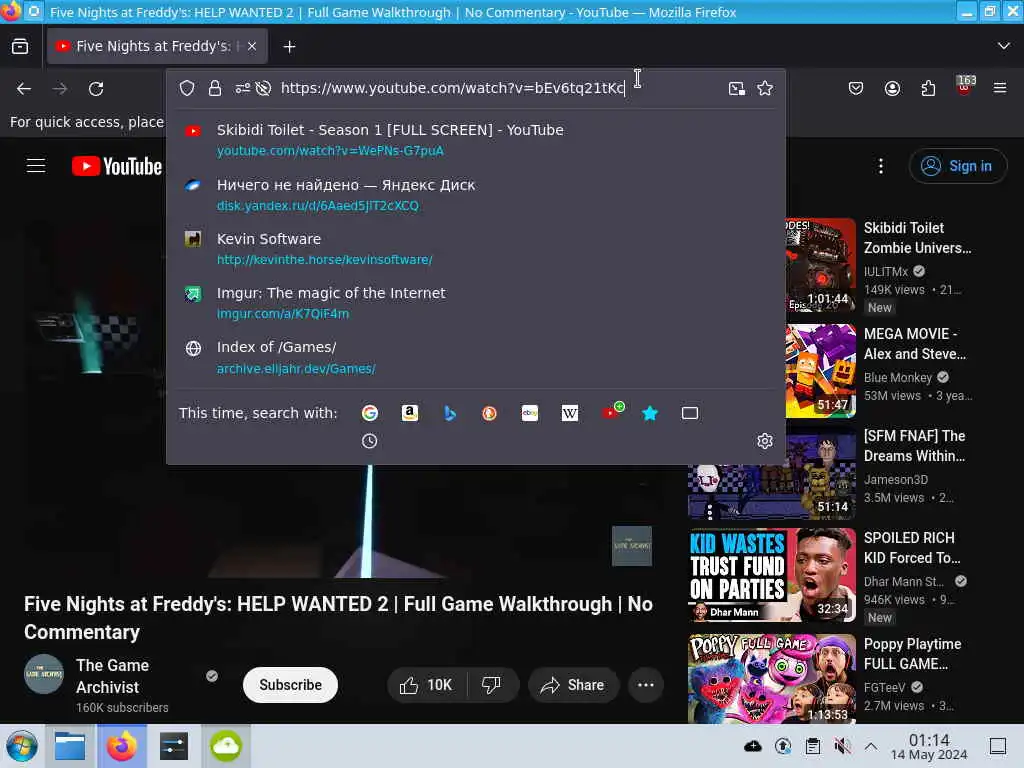Viewport: 1024px width, 768px height.
Task: Expand hidden system tray icons
Action: click(871, 746)
